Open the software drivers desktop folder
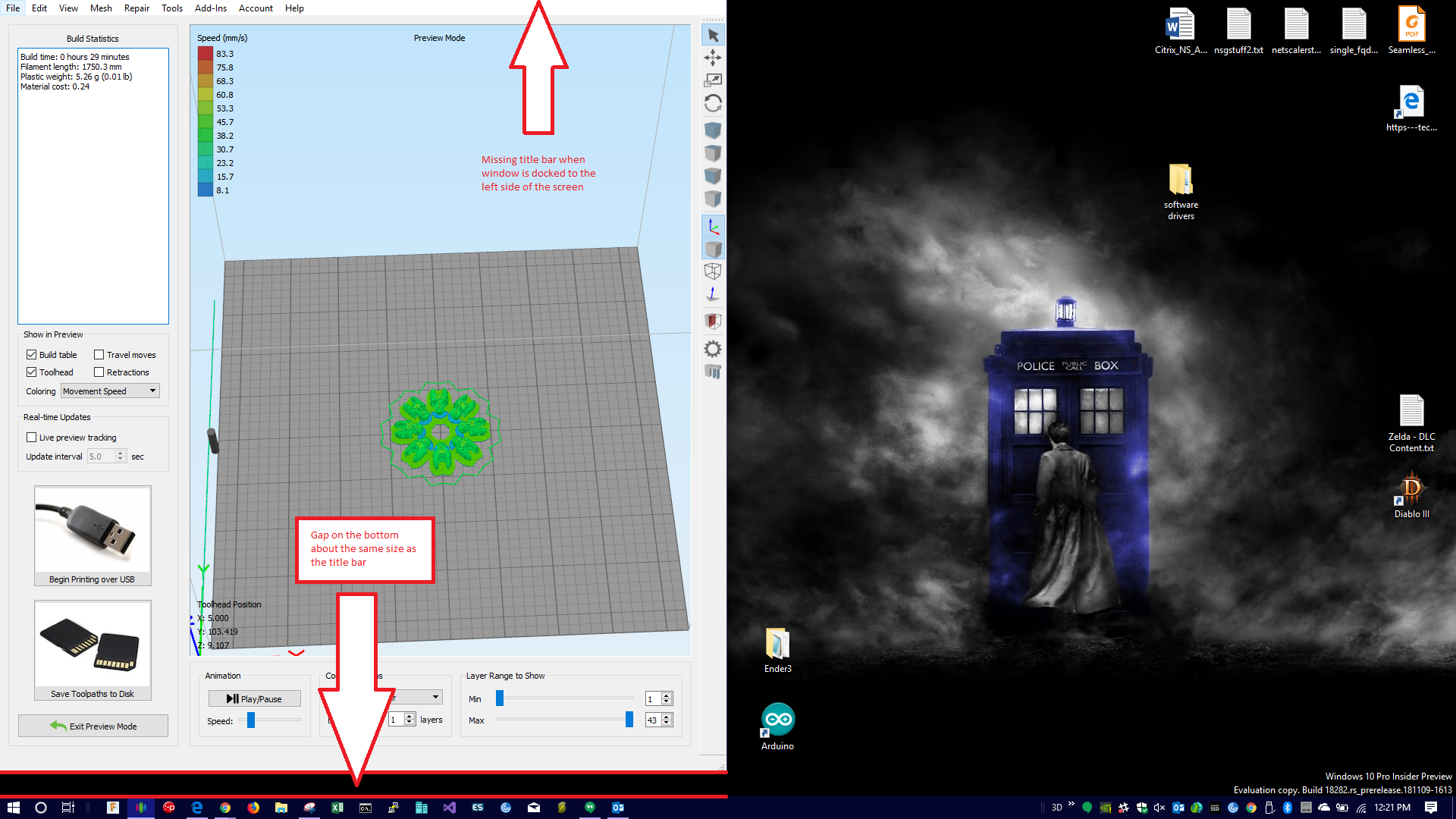The image size is (1456, 819). [1181, 192]
